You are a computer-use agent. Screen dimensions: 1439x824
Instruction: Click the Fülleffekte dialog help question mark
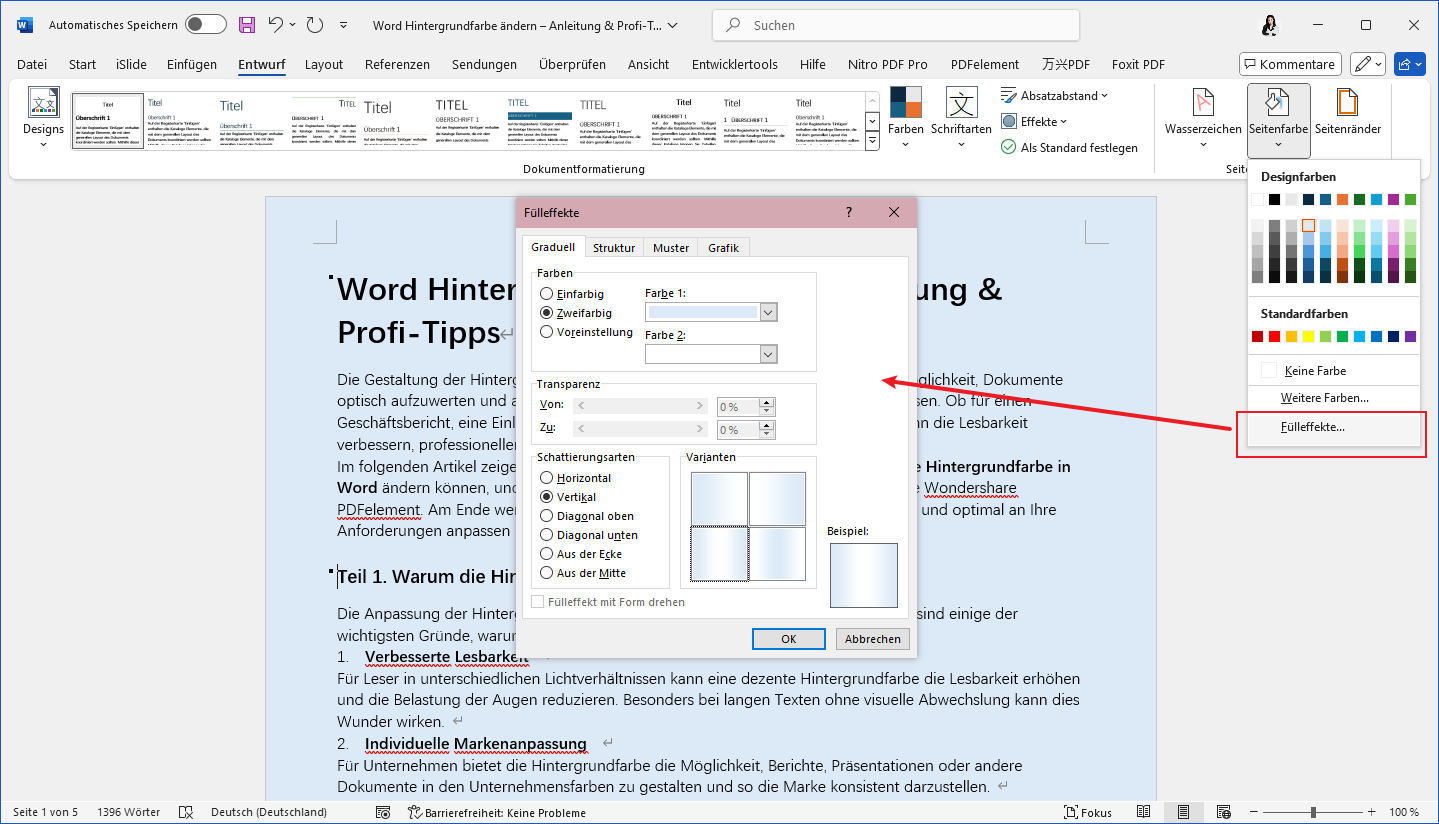click(849, 212)
